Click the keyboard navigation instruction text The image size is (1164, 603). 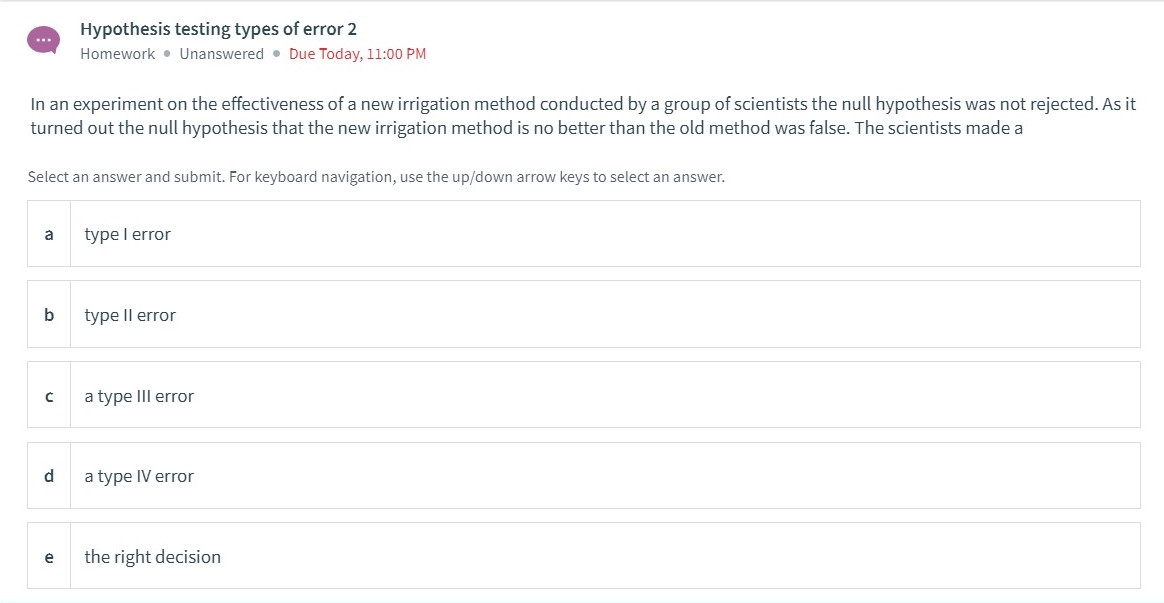375,176
